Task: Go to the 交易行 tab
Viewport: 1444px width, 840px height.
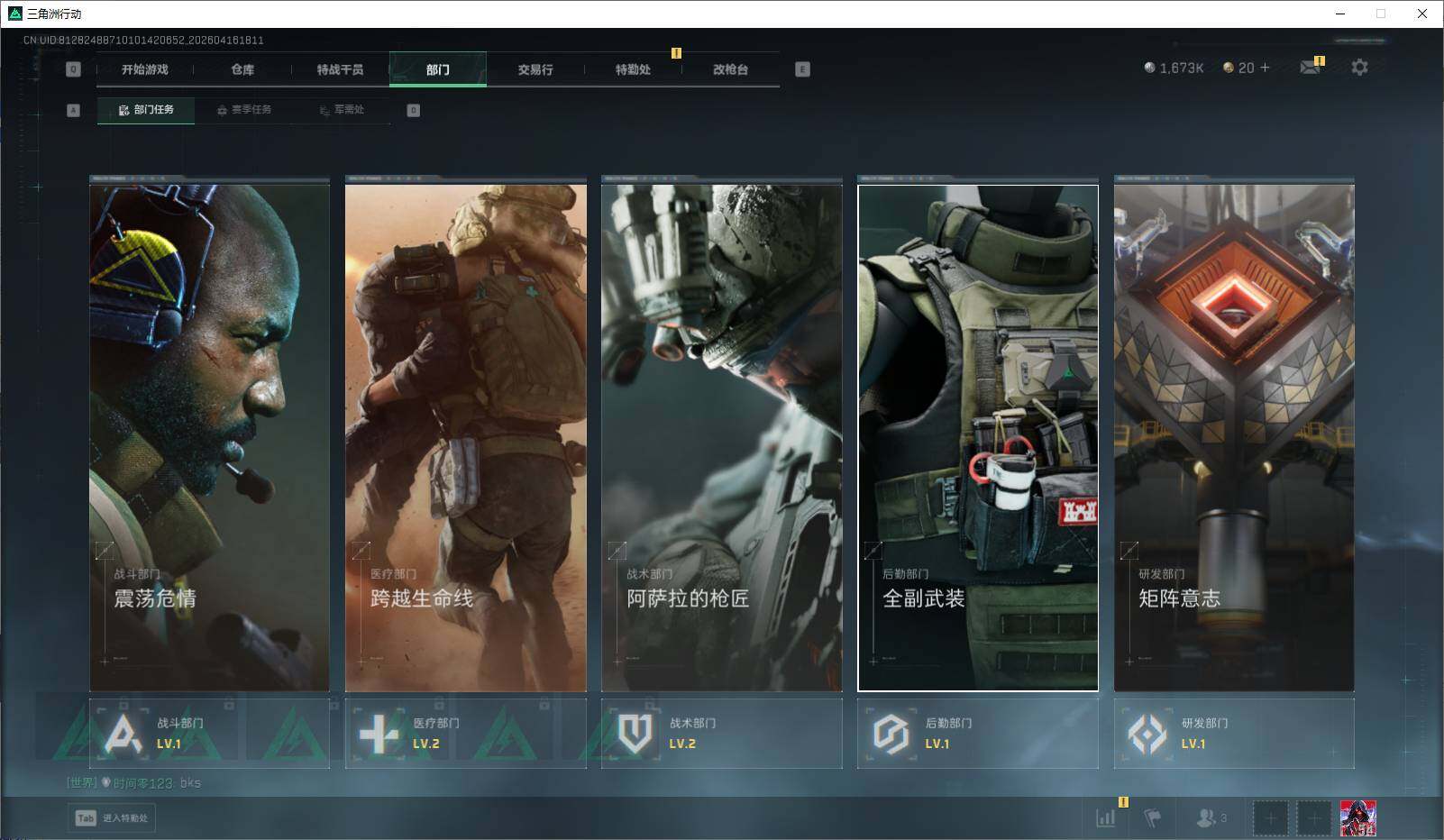Action: (x=535, y=69)
